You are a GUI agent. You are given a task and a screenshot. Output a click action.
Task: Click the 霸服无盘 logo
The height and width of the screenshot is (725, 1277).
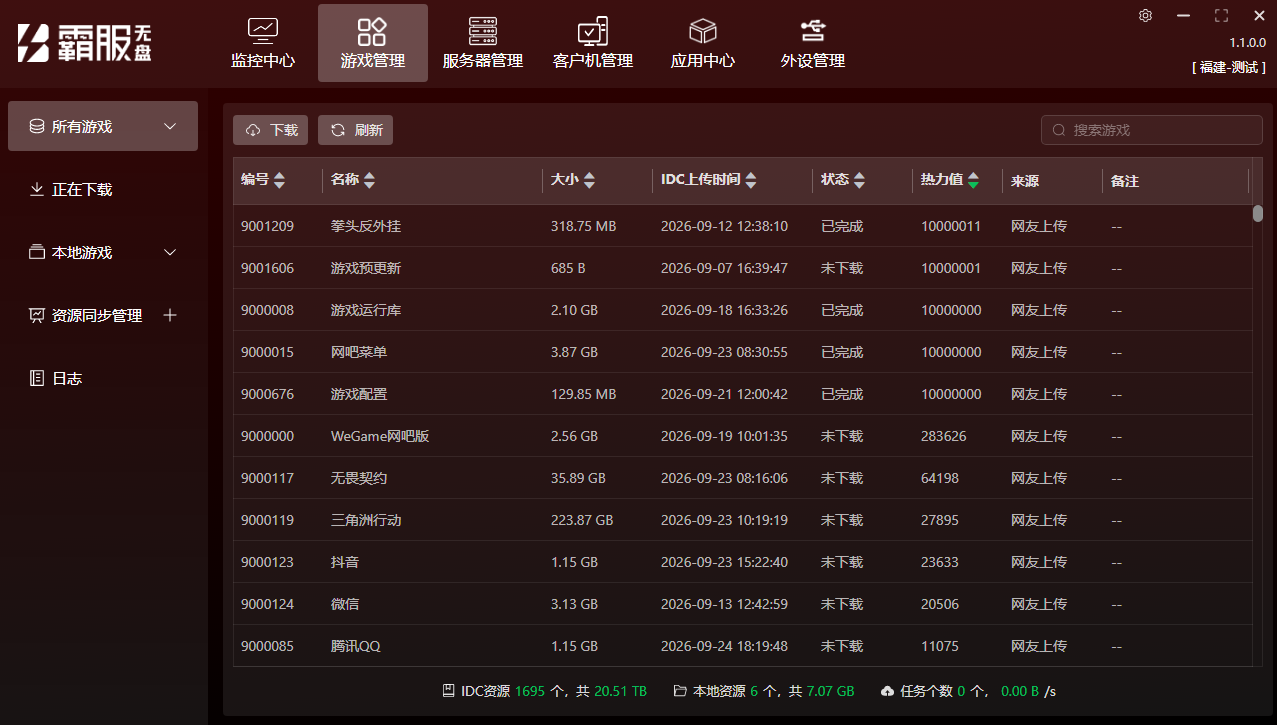(84, 42)
